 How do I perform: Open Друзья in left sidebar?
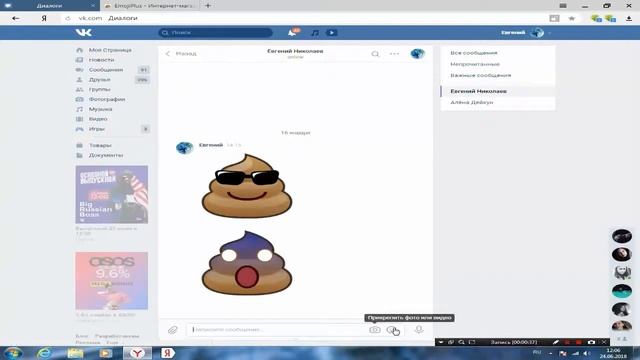99,80
